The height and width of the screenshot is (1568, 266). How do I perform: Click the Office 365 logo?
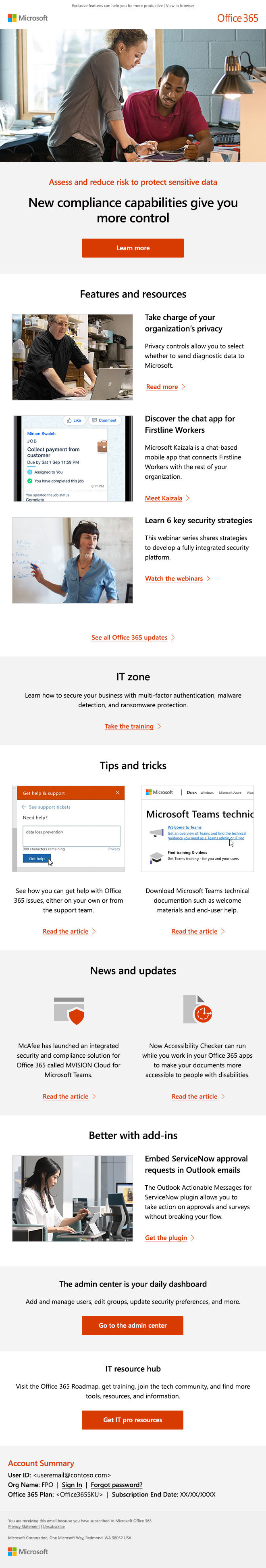[237, 18]
